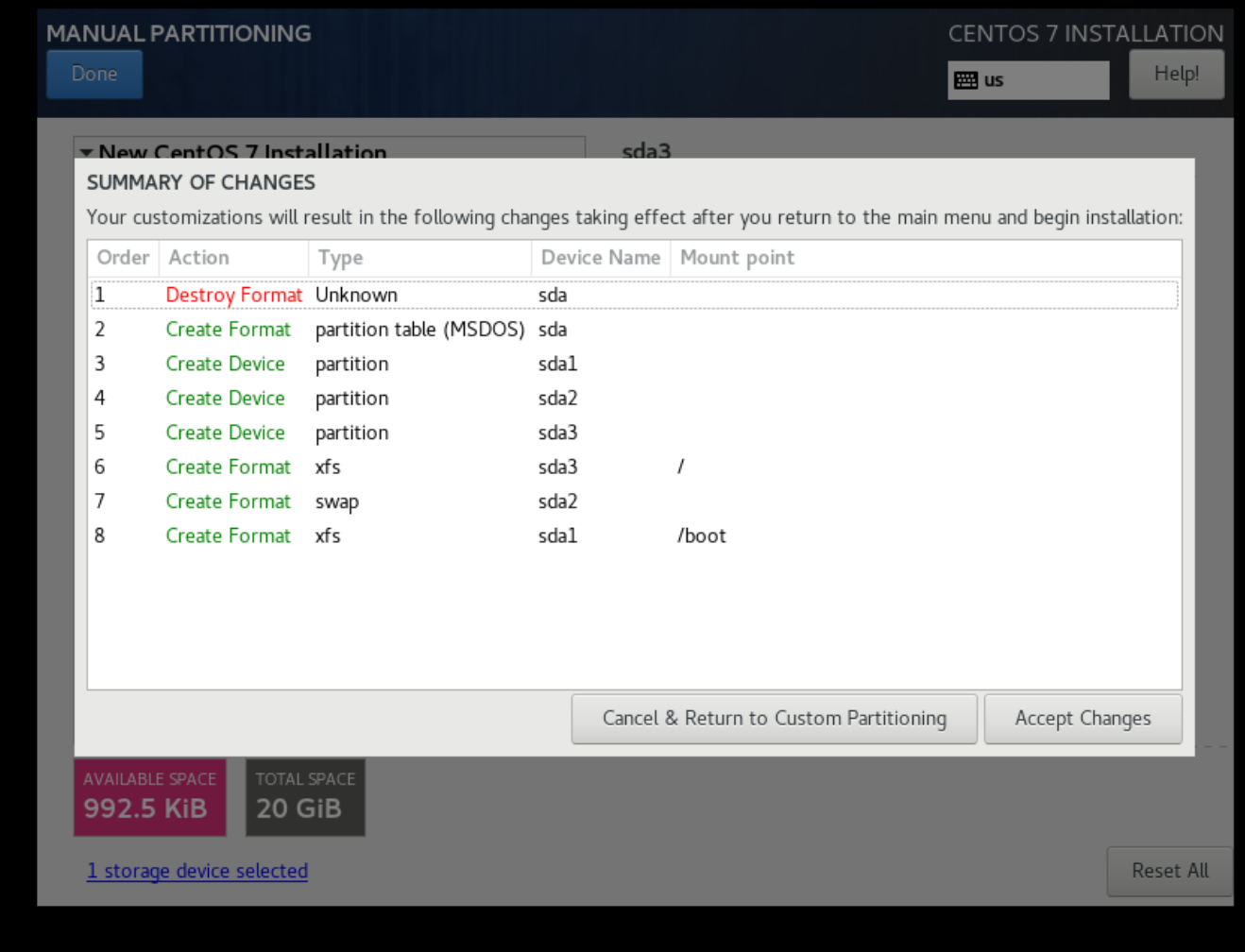The image size is (1245, 952).
Task: Click Create Device in row 5
Action: coord(225,433)
